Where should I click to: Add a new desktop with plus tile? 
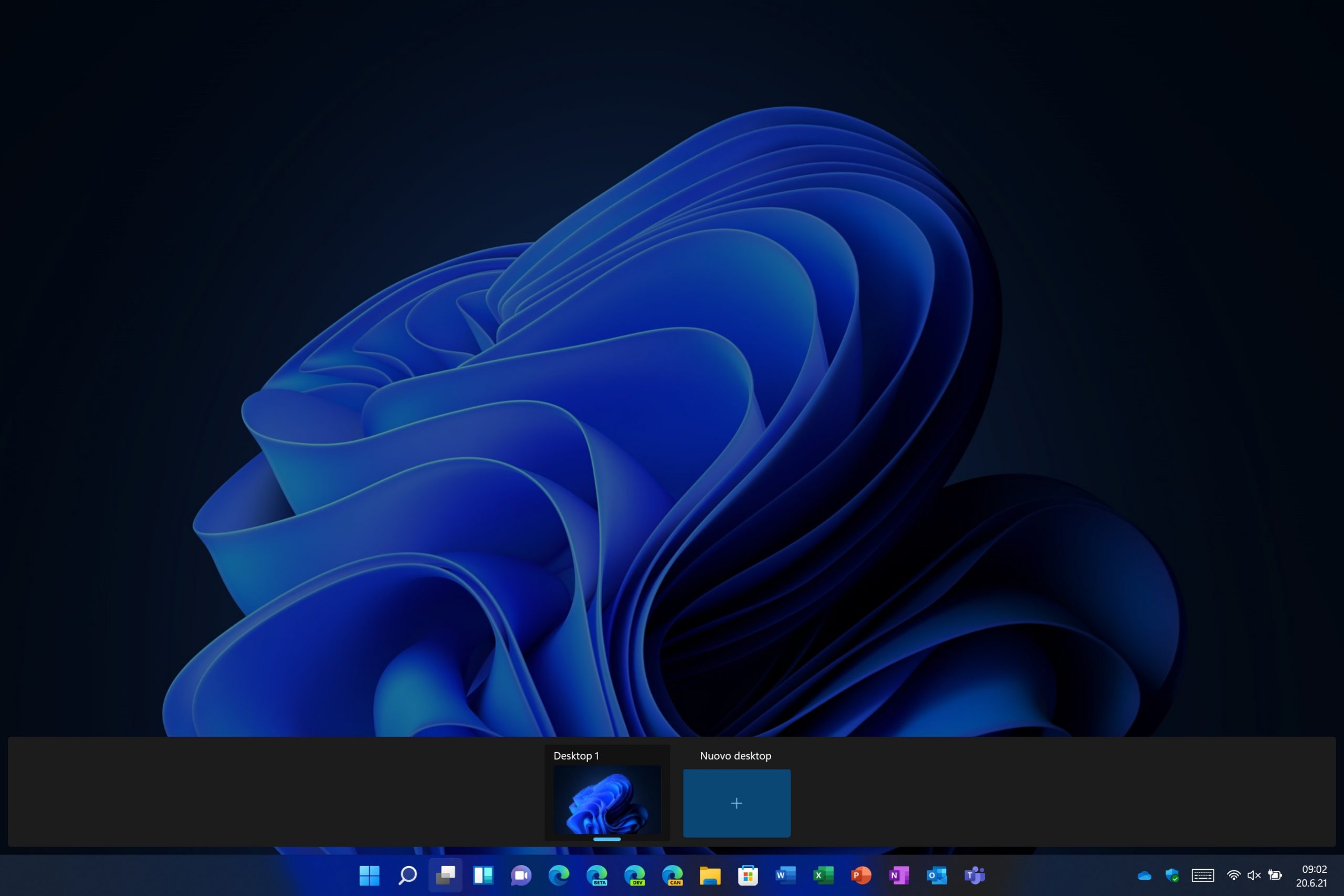737,803
